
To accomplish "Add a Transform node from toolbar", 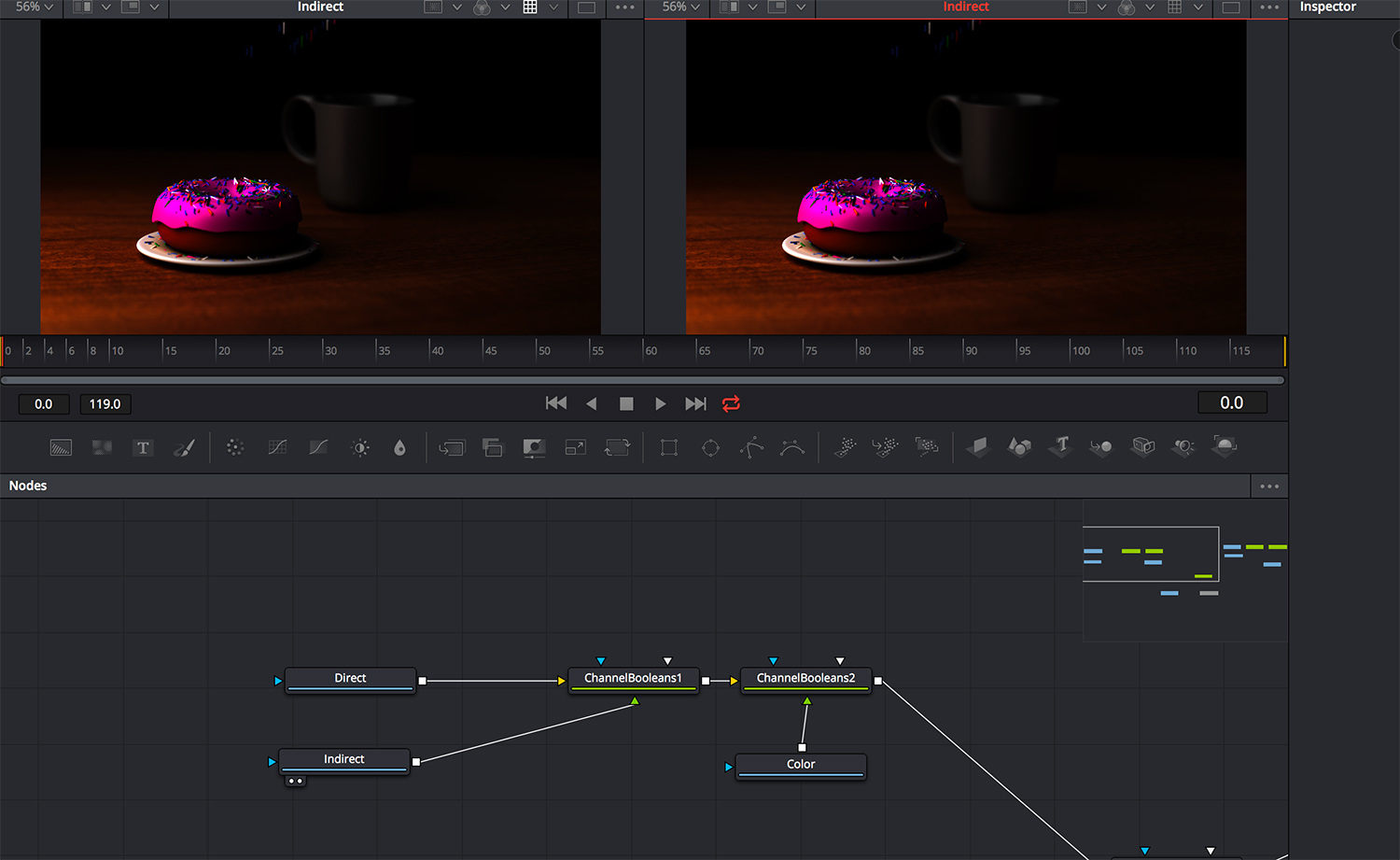I will (x=617, y=448).
